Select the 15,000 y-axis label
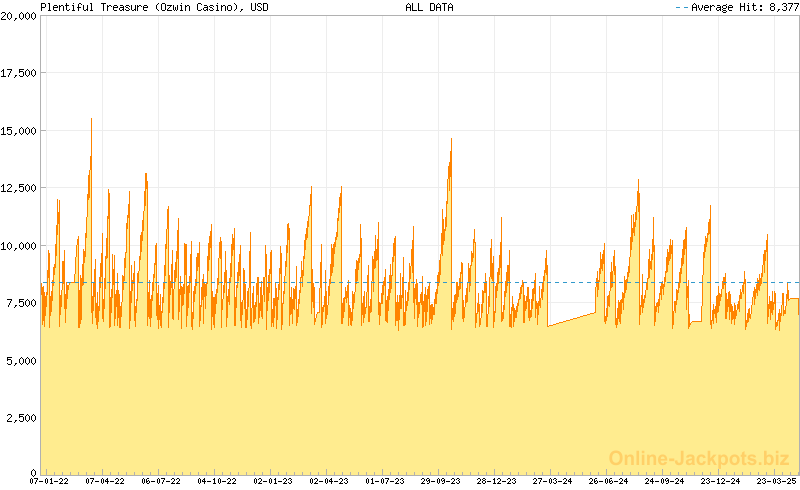 19,131
